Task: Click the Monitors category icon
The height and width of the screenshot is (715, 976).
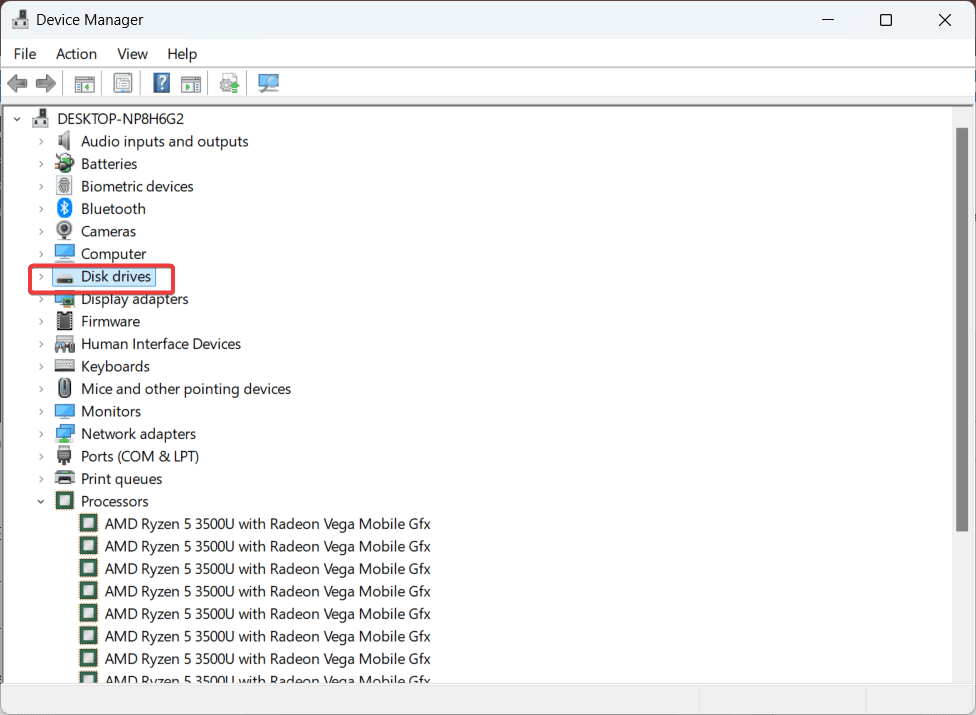Action: [x=65, y=411]
